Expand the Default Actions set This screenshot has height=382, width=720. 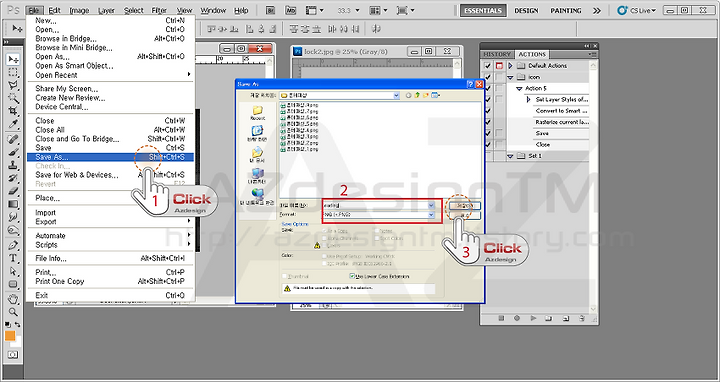click(x=510, y=66)
